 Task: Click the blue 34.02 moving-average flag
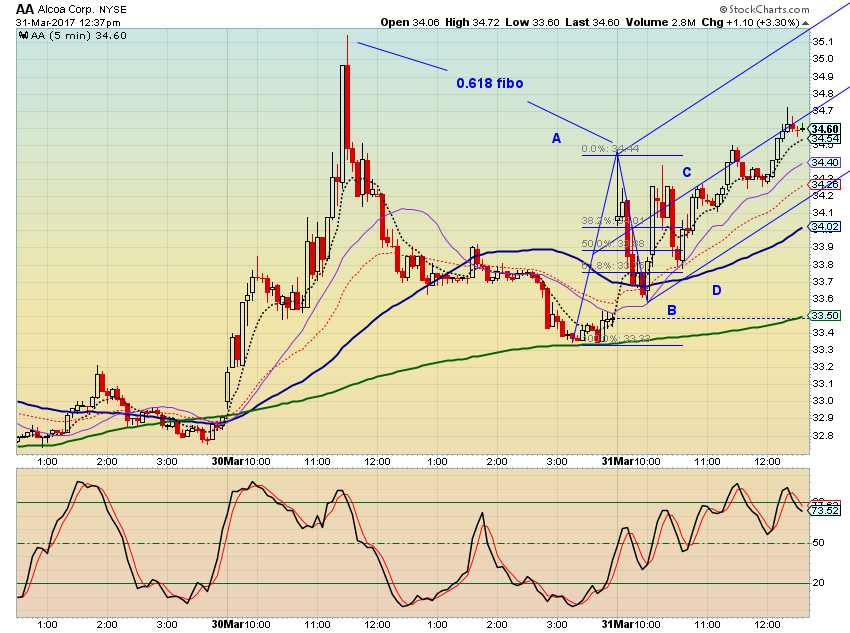coord(825,227)
